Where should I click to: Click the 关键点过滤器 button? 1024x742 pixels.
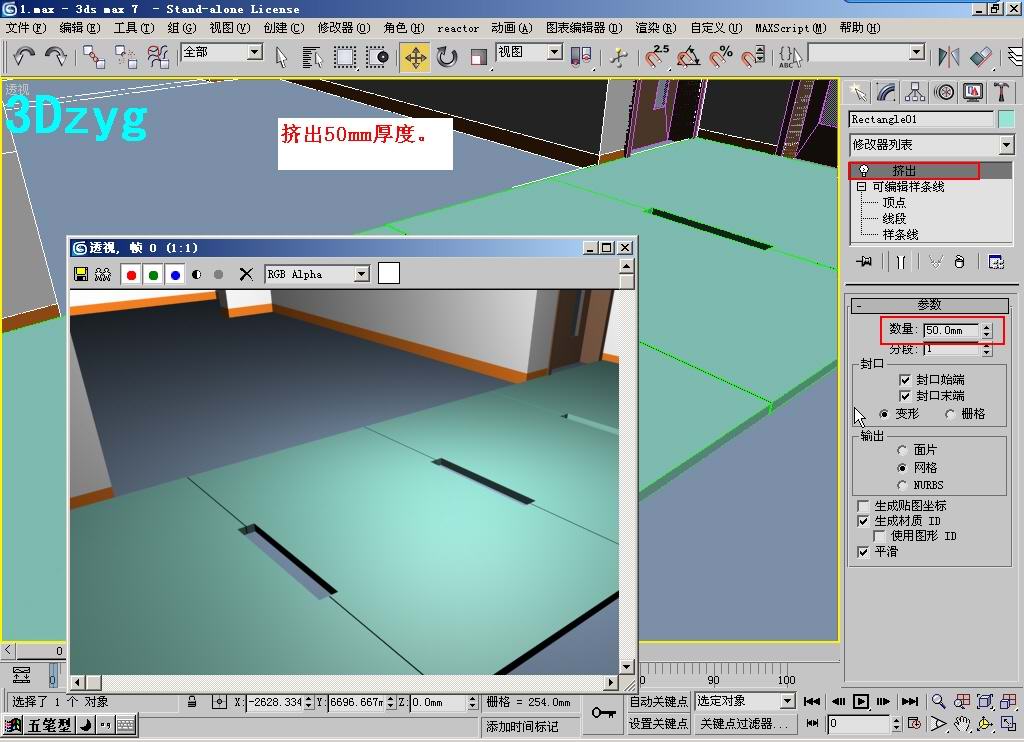(744, 724)
